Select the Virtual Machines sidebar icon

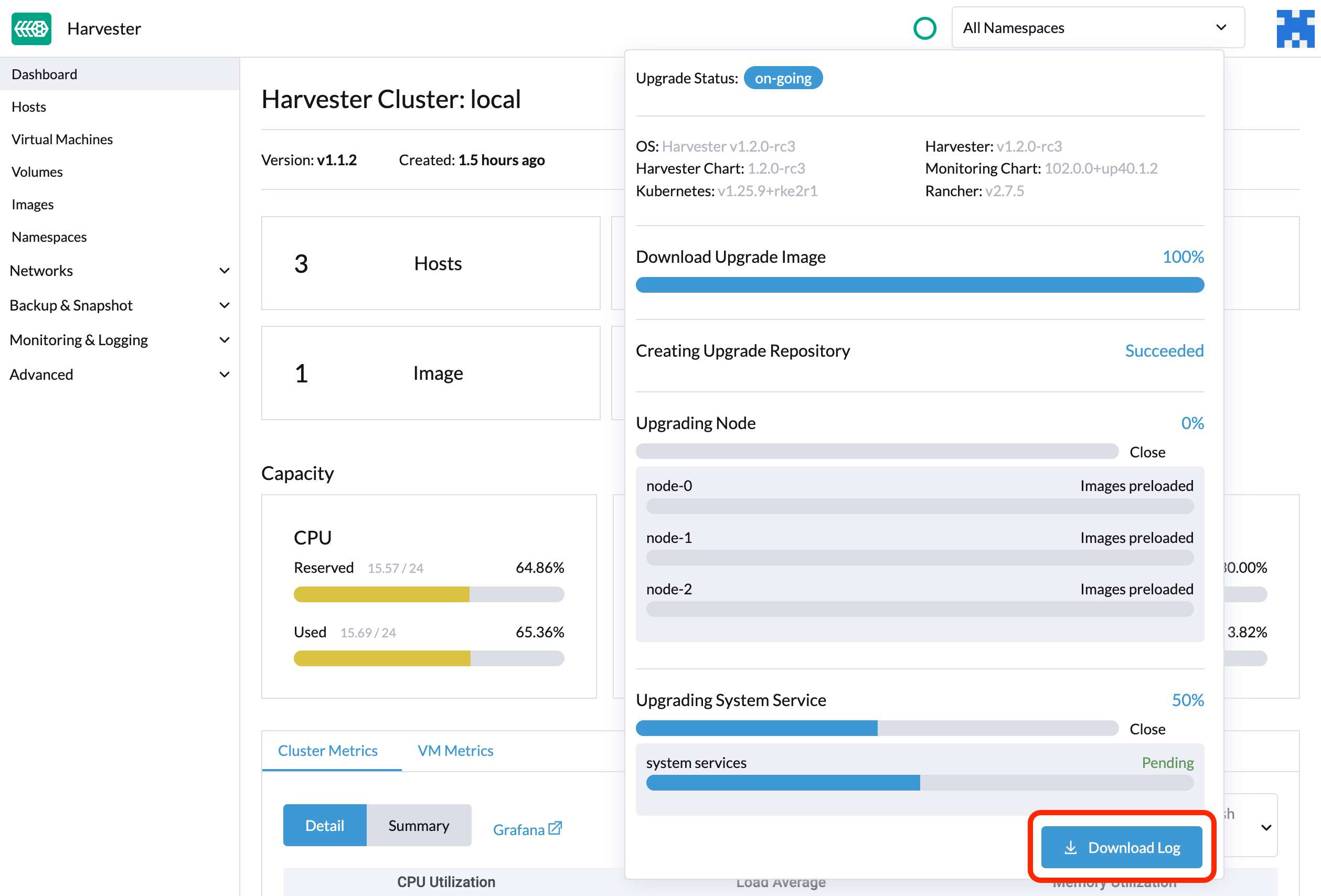(x=62, y=139)
